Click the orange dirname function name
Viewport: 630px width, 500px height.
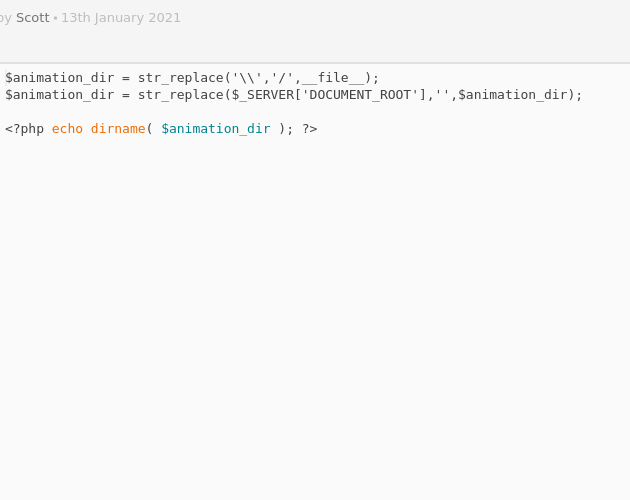pos(118,129)
